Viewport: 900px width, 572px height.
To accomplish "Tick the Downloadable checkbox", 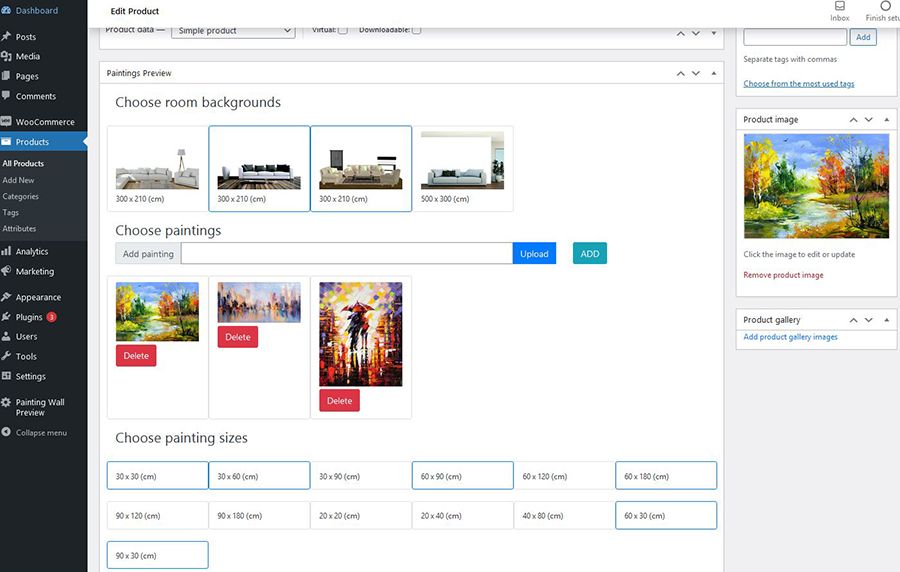I will click(417, 30).
